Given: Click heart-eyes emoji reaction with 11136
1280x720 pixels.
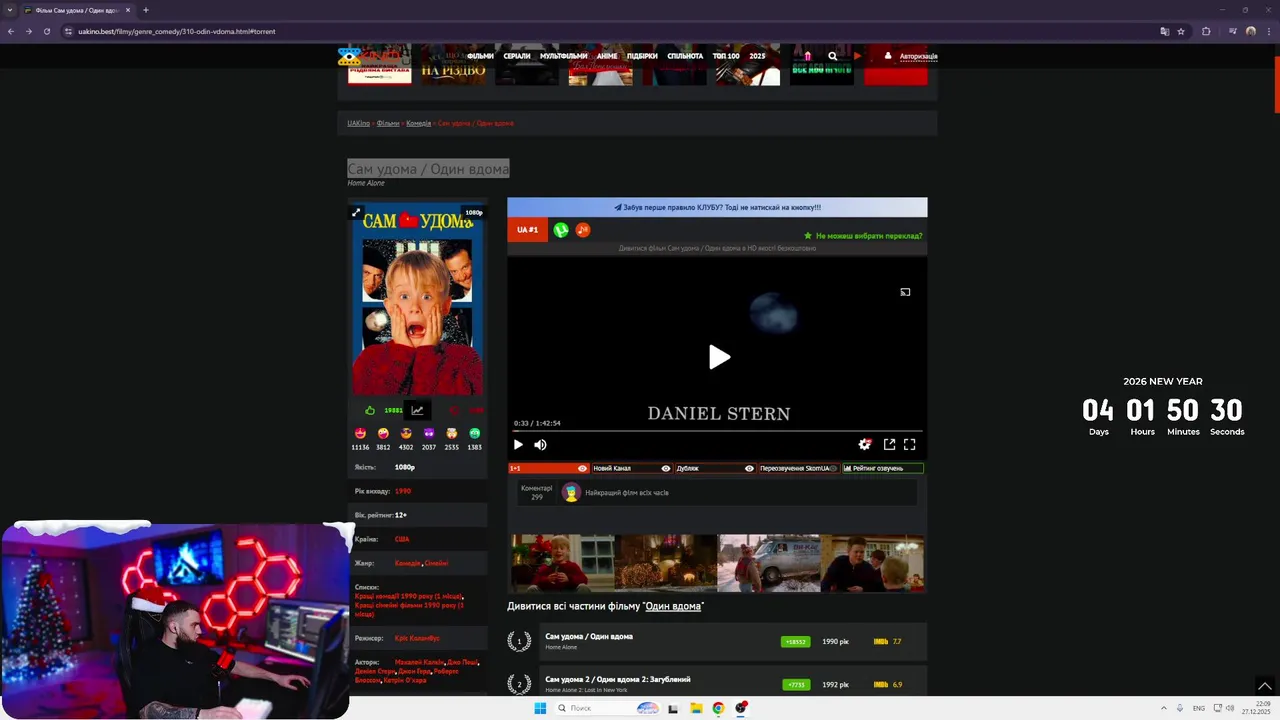Looking at the screenshot, I should (x=360, y=433).
